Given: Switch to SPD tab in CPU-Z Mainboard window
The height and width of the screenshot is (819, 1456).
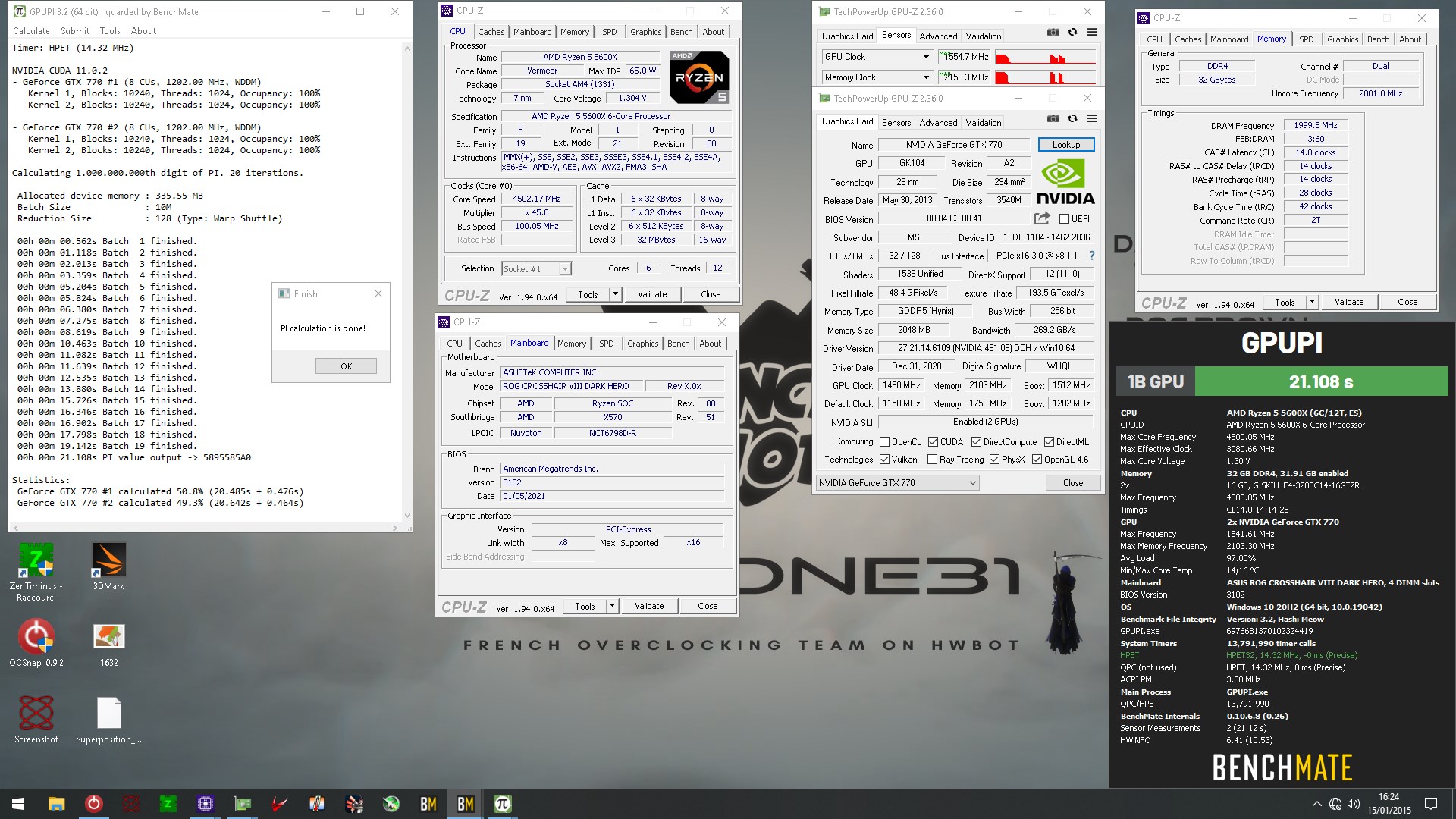Looking at the screenshot, I should [607, 344].
